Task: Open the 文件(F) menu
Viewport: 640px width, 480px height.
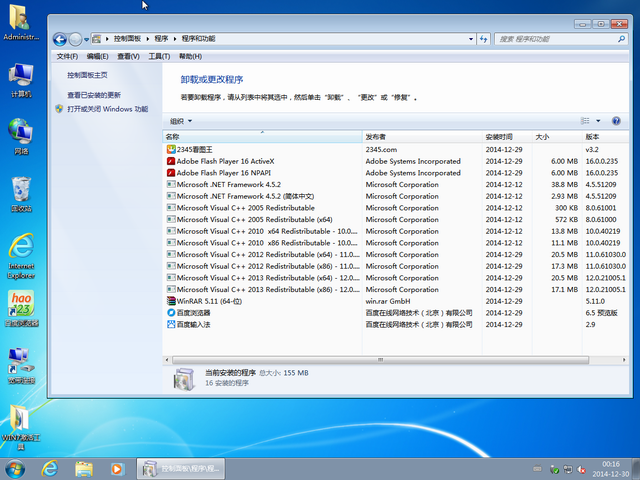Action: [67, 56]
